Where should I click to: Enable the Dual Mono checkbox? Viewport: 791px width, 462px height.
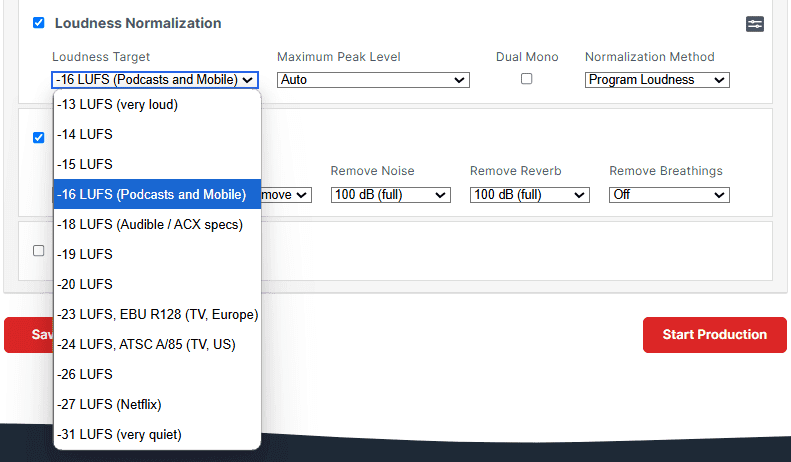pyautogui.click(x=526, y=79)
